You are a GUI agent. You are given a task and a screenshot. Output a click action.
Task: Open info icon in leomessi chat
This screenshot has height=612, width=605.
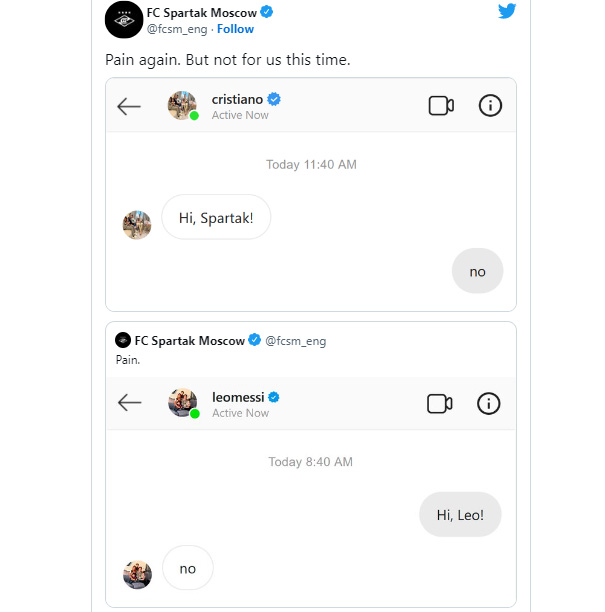488,403
